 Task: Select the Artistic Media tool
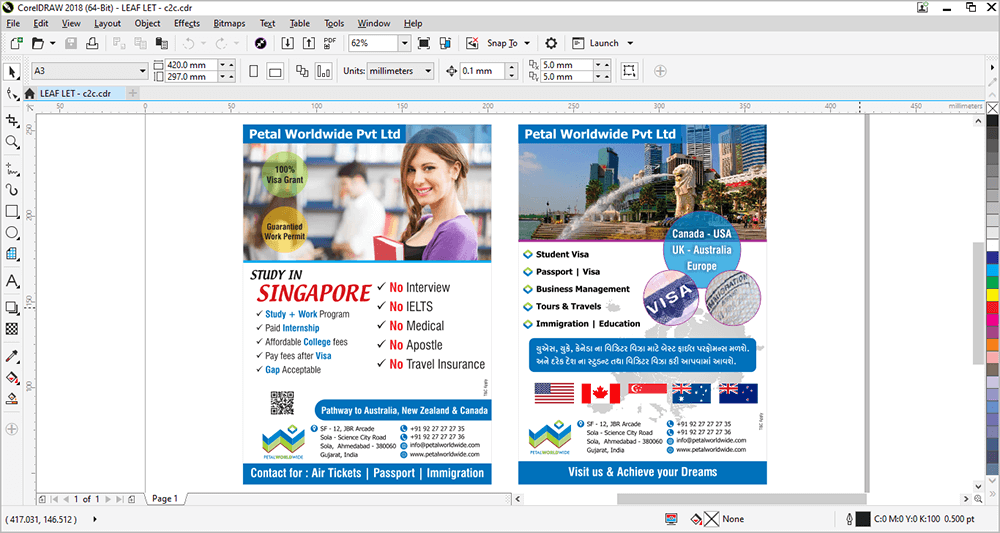coord(12,190)
